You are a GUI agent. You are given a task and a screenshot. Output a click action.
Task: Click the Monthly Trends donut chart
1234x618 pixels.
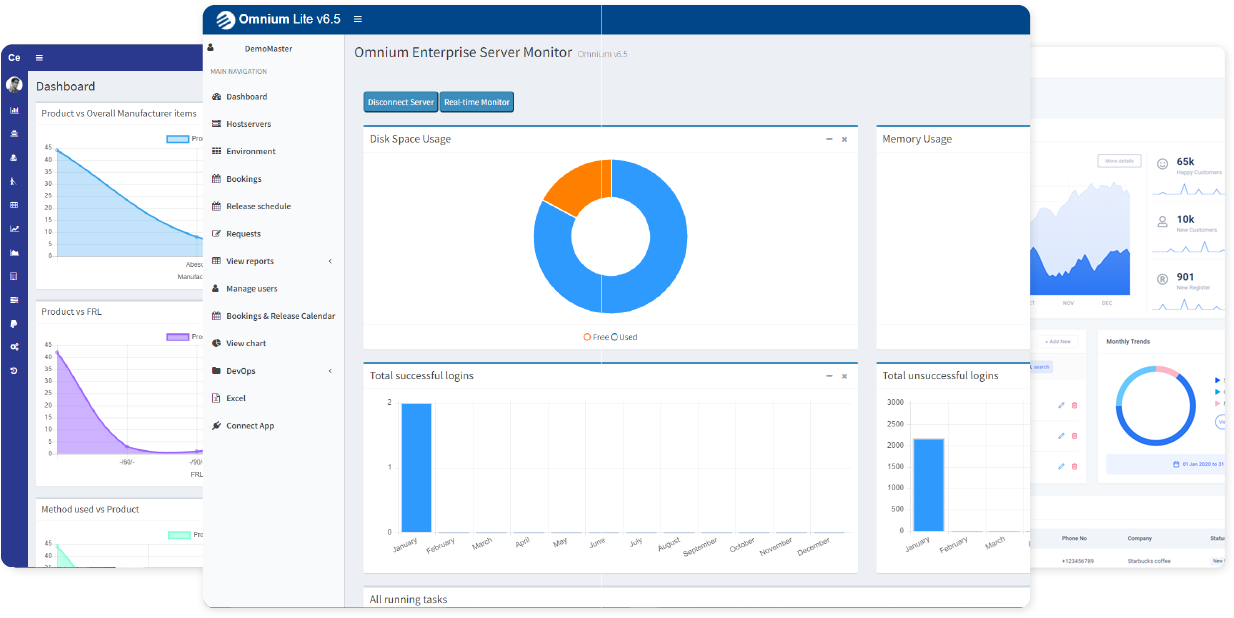click(1155, 406)
